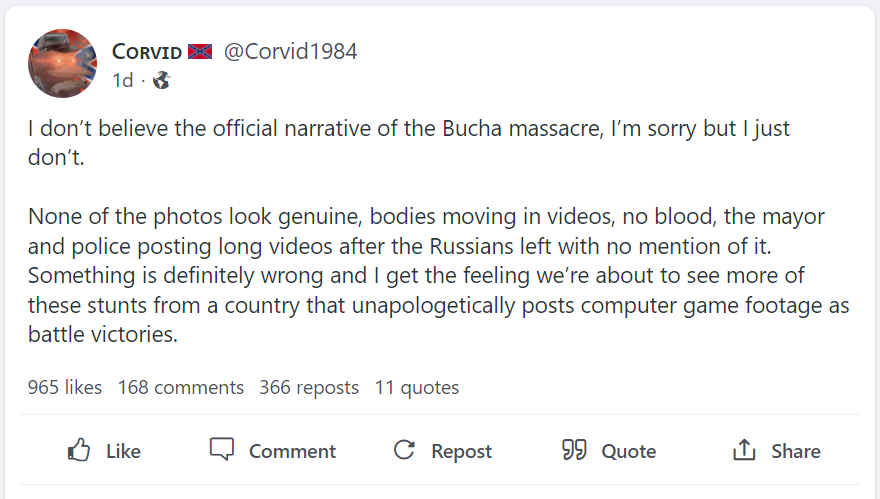View the 965 likes list

[x=65, y=387]
